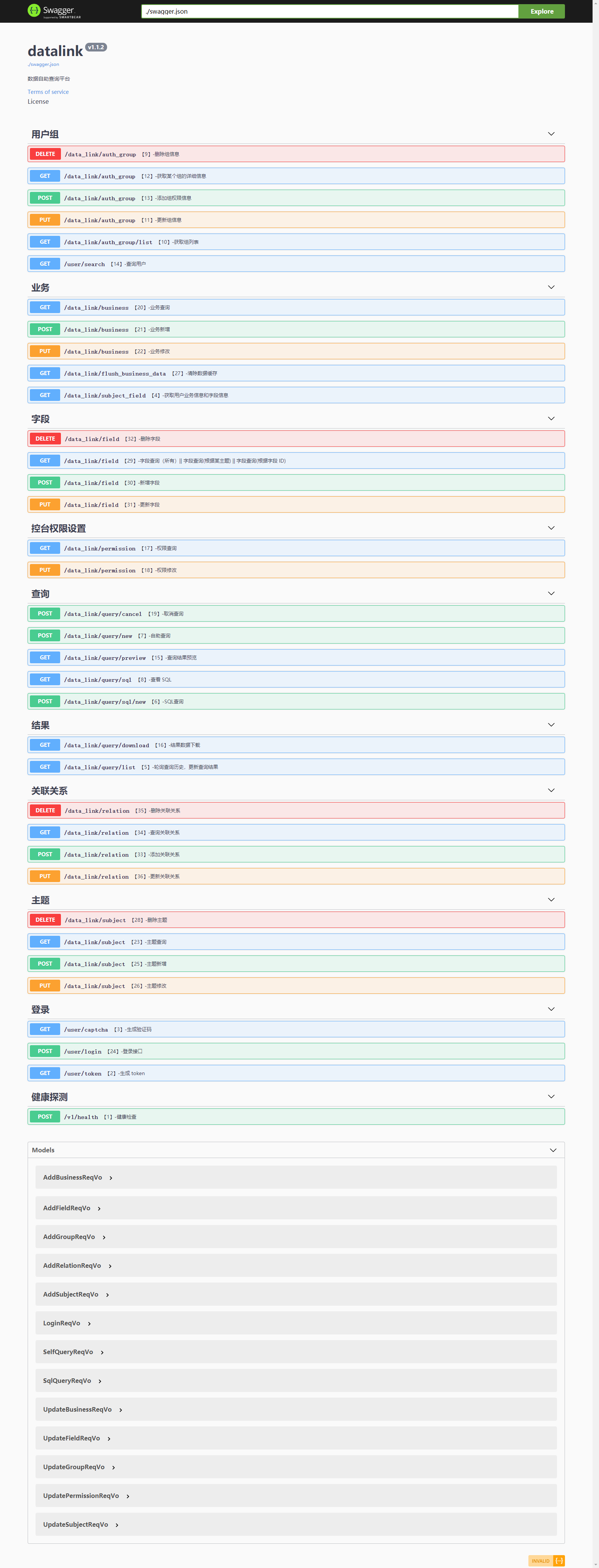Collapse the 业务 section chevron
This screenshot has height=1568, width=599.
tap(551, 287)
